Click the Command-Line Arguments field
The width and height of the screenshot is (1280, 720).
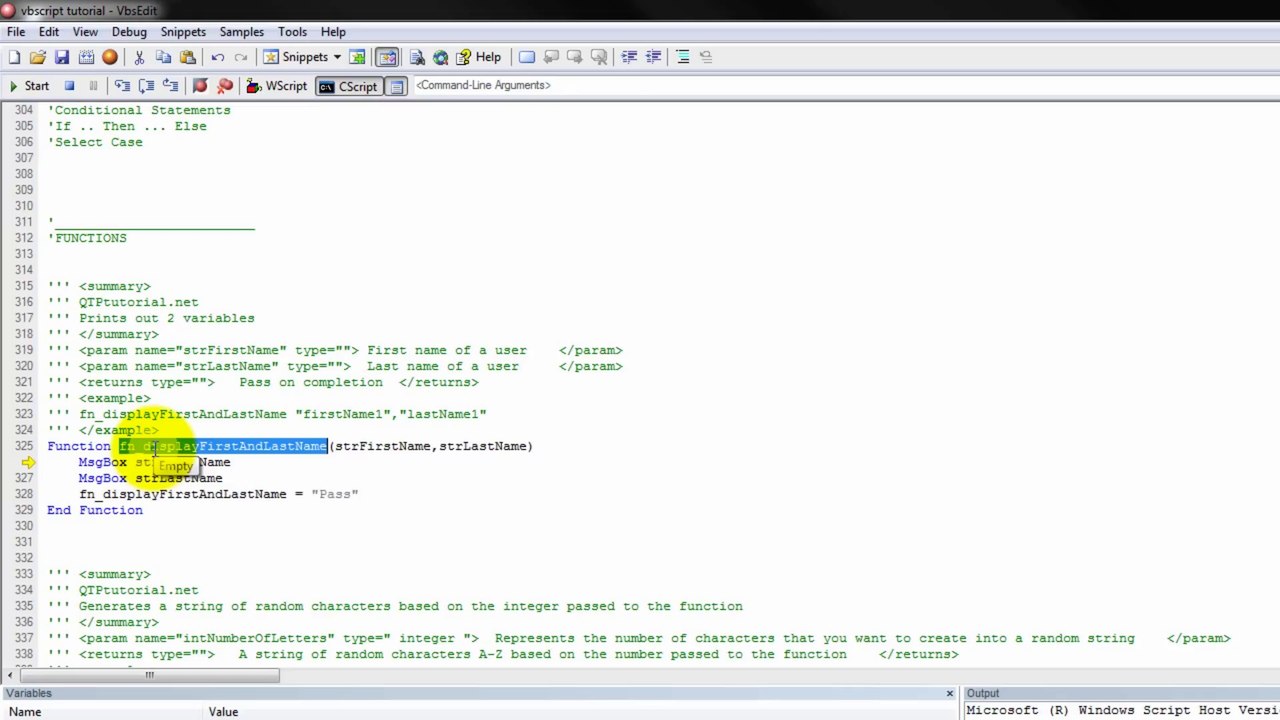[x=483, y=85]
